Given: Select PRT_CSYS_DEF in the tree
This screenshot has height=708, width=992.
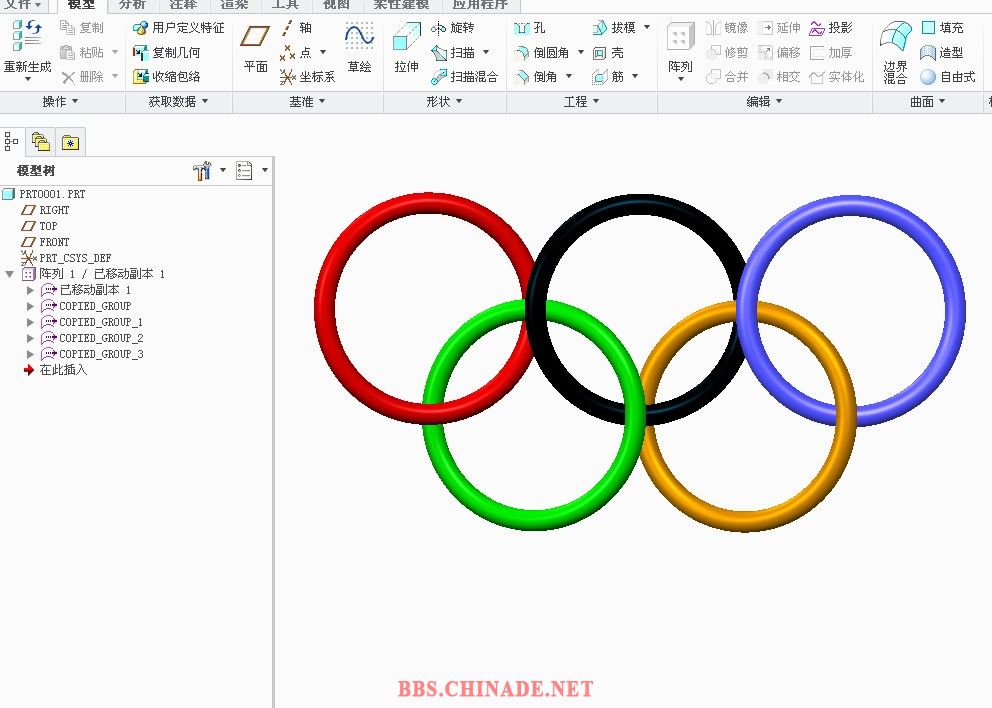Looking at the screenshot, I should [x=66, y=258].
